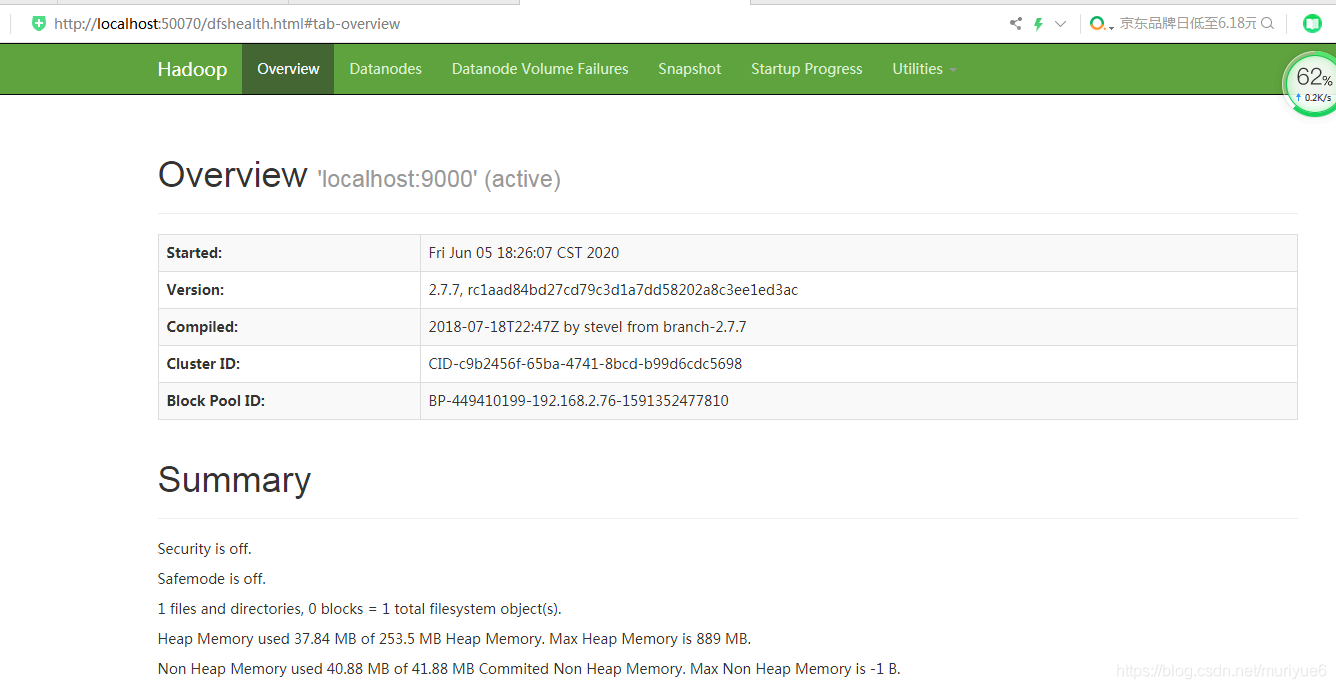Open the search engine selector dropdown
This screenshot has height=689, width=1336.
coord(1102,23)
